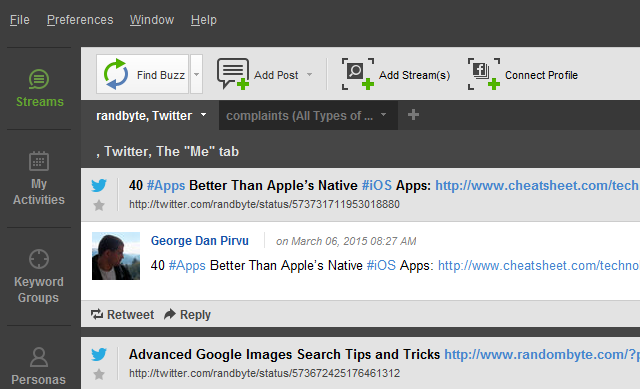The image size is (640, 389).
Task: Click the Personas sidebar label
Action: [x=38, y=380]
